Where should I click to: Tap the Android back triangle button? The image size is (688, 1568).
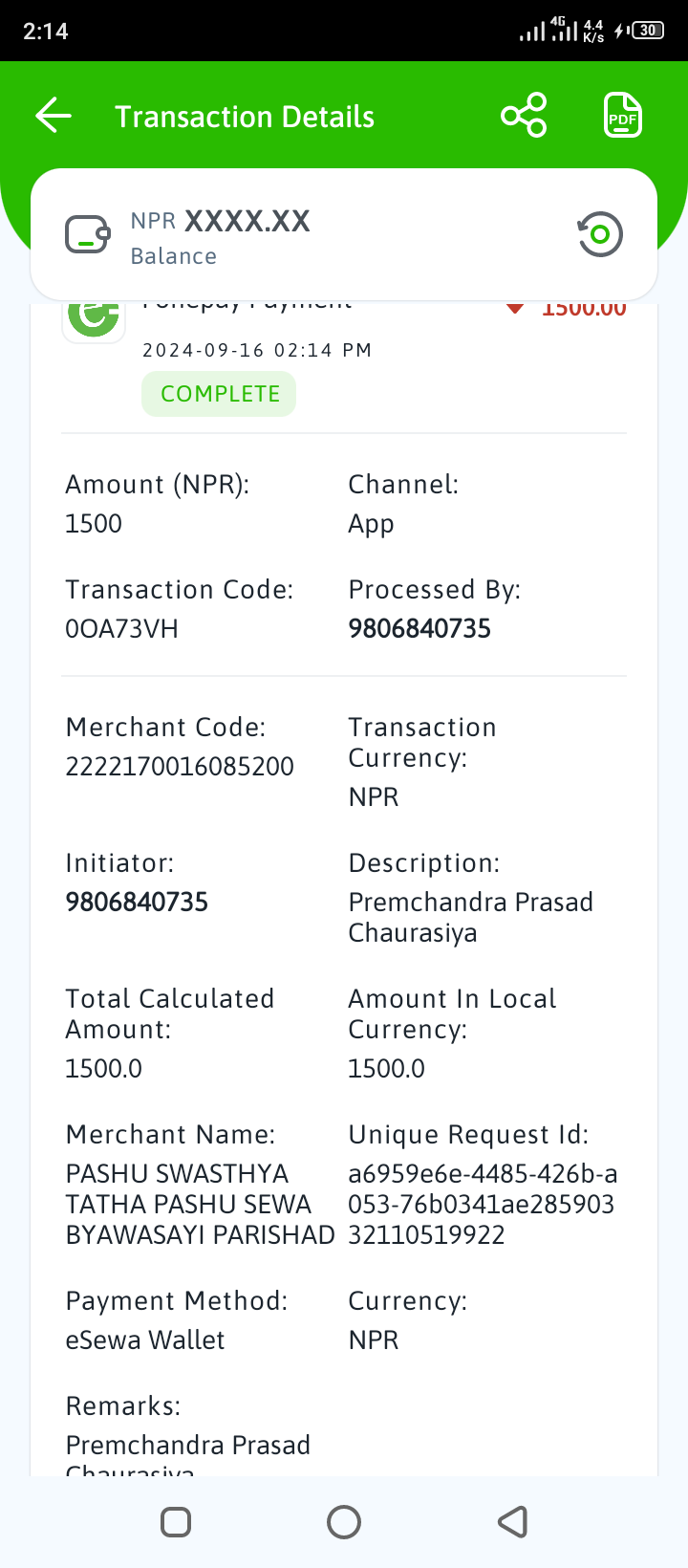coord(513,1522)
